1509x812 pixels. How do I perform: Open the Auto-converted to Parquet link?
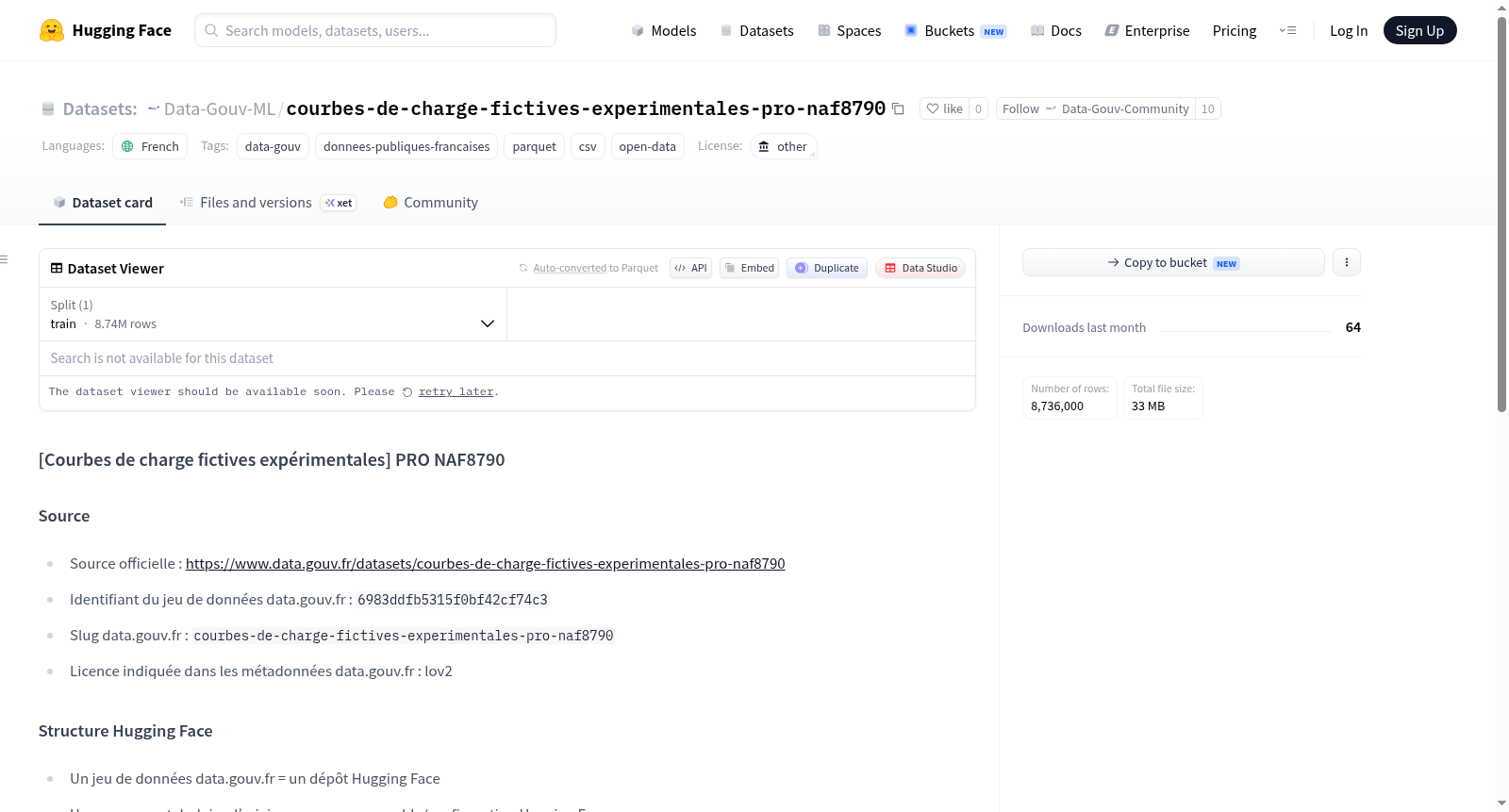589,268
